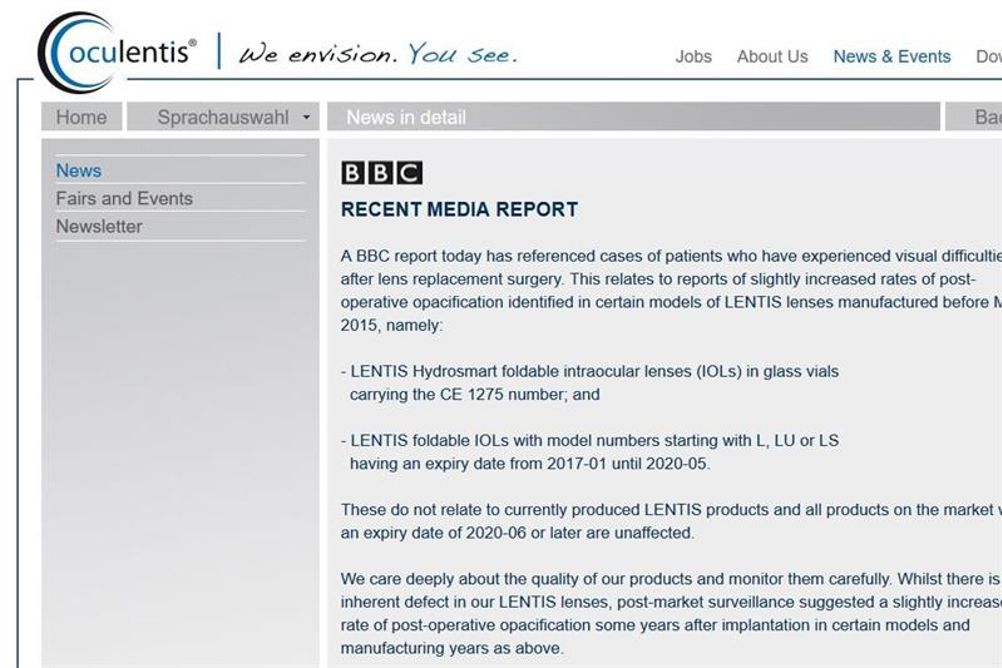Click the "RECENT MEDIA REPORT" heading
The height and width of the screenshot is (668, 1002).
click(459, 210)
